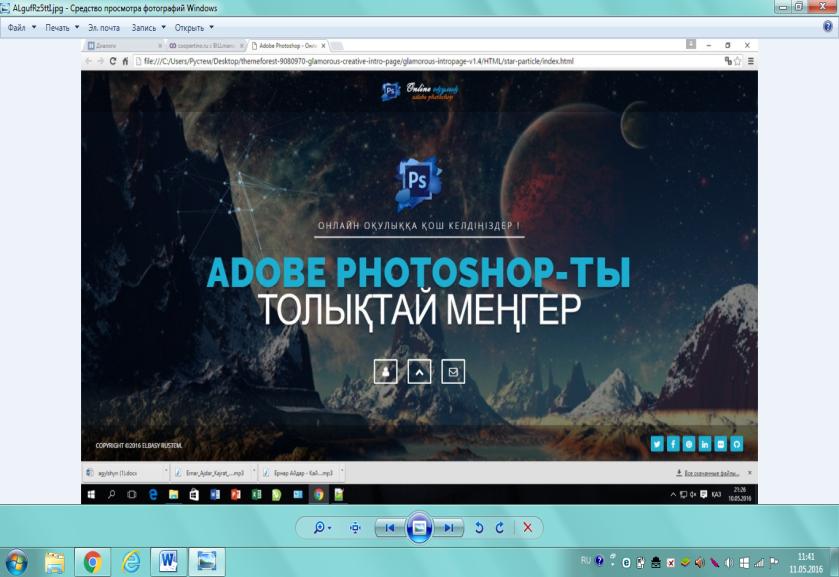Open the Запись dropdown menu
Screen dimensions: 839x577
(x=149, y=27)
